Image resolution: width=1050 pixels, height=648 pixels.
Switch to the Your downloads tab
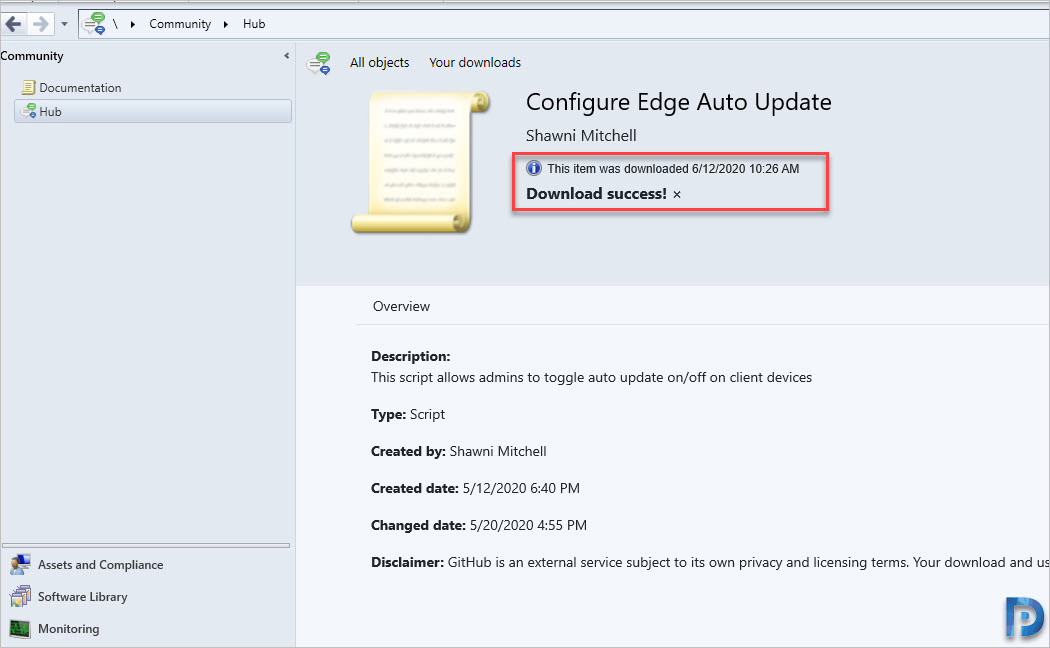(475, 62)
